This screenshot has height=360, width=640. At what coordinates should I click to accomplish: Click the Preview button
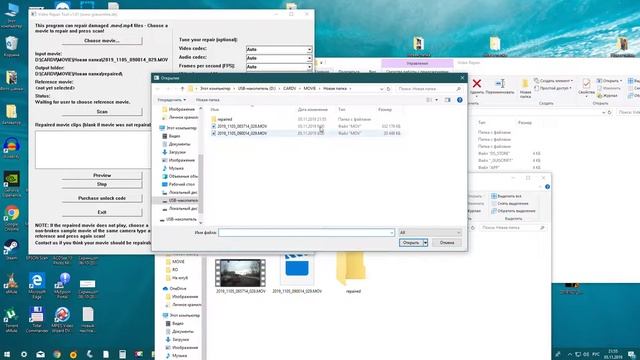pyautogui.click(x=102, y=175)
